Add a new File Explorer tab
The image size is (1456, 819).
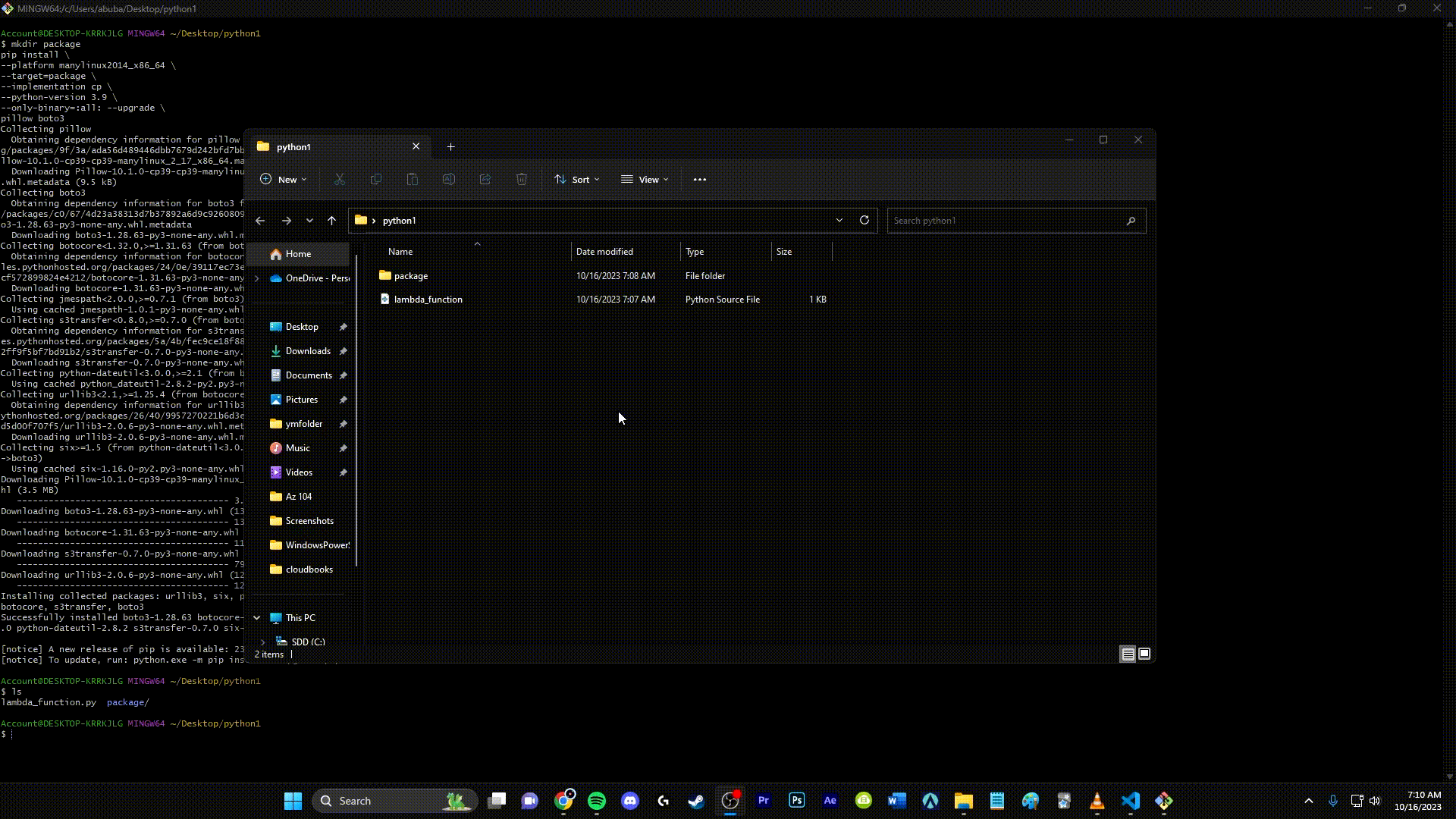click(x=450, y=147)
